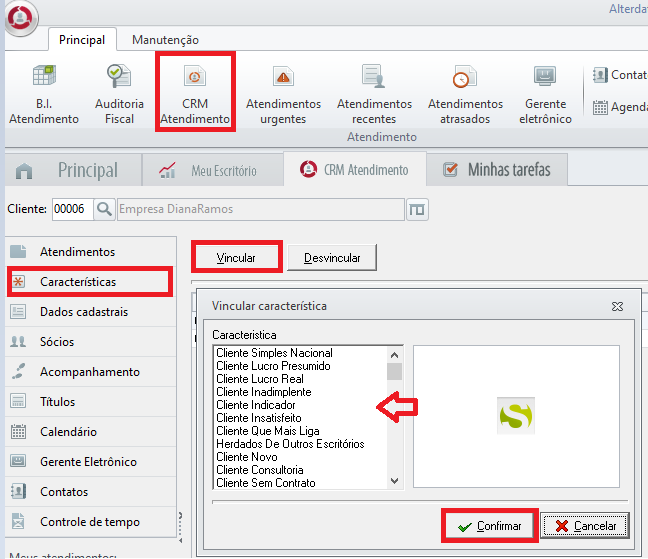648x559 pixels.
Task: Go to Principal home document tab
Action: coord(74,170)
